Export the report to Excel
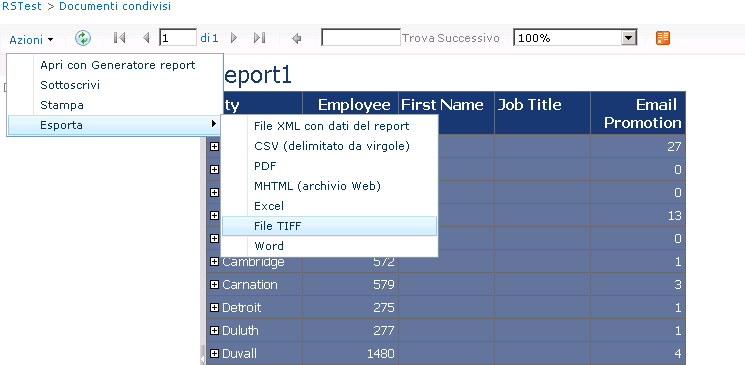This screenshot has height=365, width=745. pyautogui.click(x=269, y=206)
